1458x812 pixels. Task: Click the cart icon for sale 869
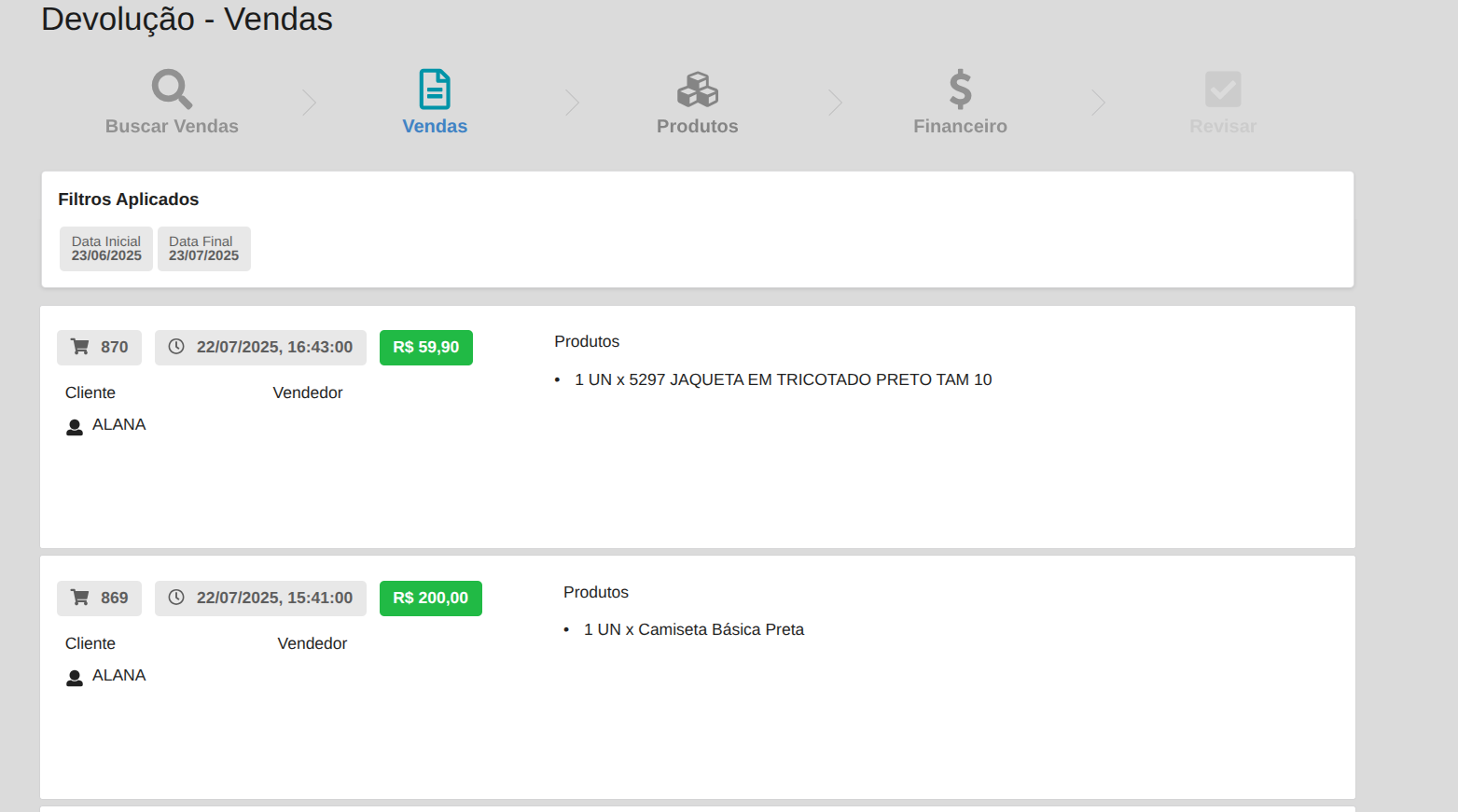[81, 598]
